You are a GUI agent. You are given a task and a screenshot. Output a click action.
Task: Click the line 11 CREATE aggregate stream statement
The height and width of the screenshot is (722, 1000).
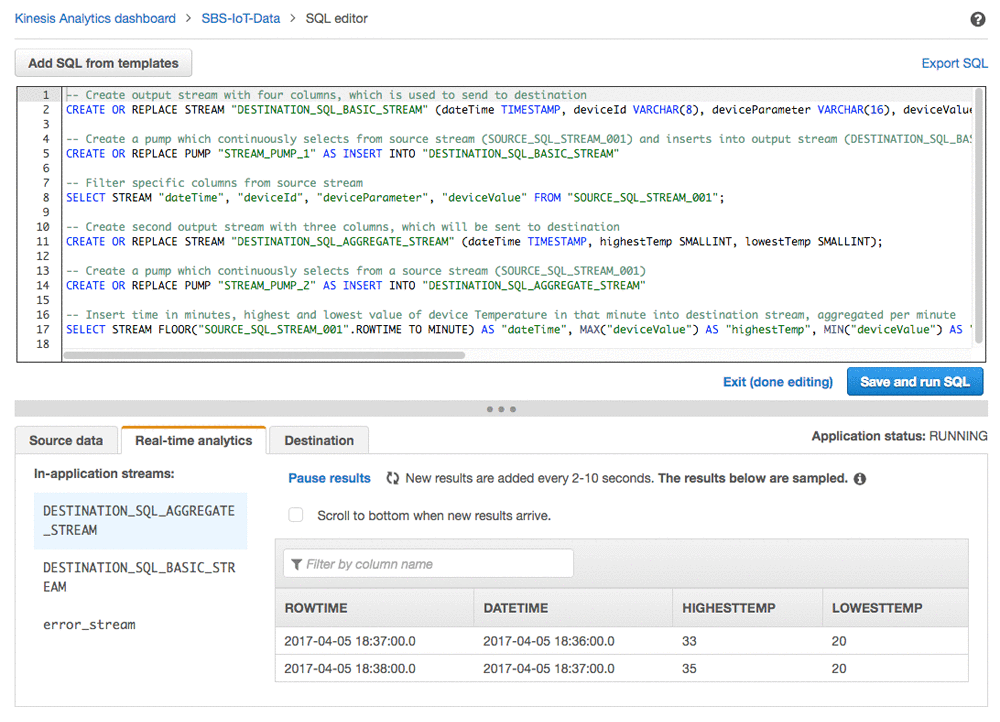pyautogui.click(x=474, y=242)
